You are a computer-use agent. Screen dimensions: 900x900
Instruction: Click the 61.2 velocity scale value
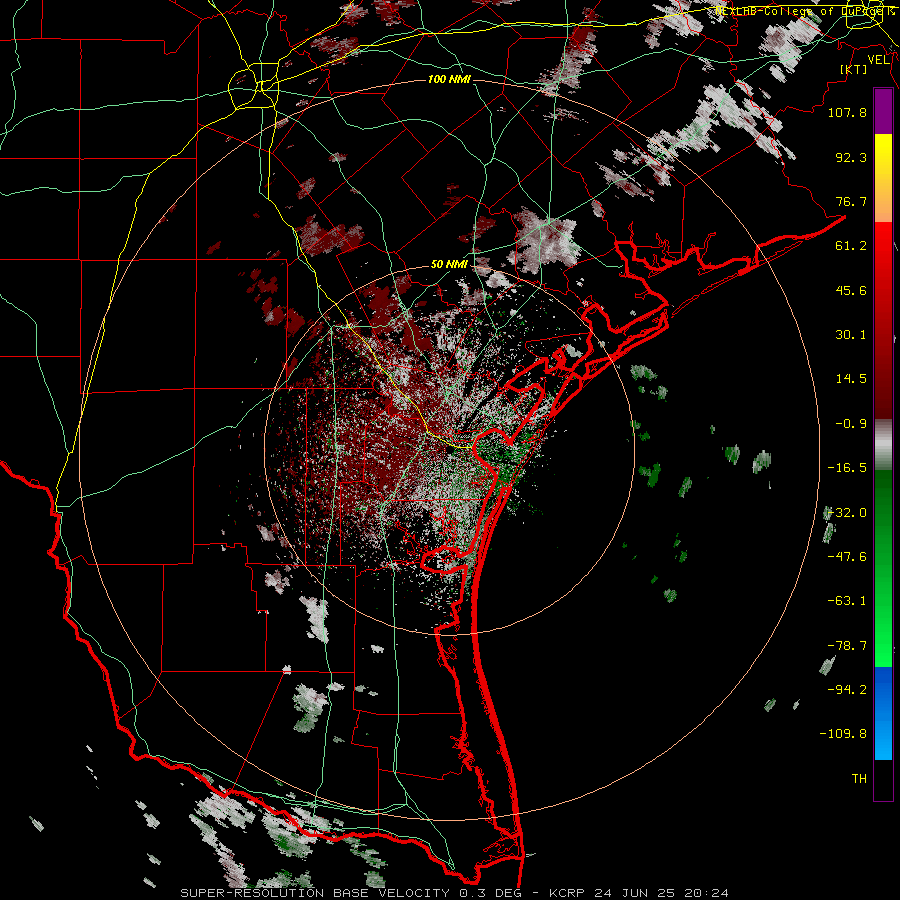[851, 246]
